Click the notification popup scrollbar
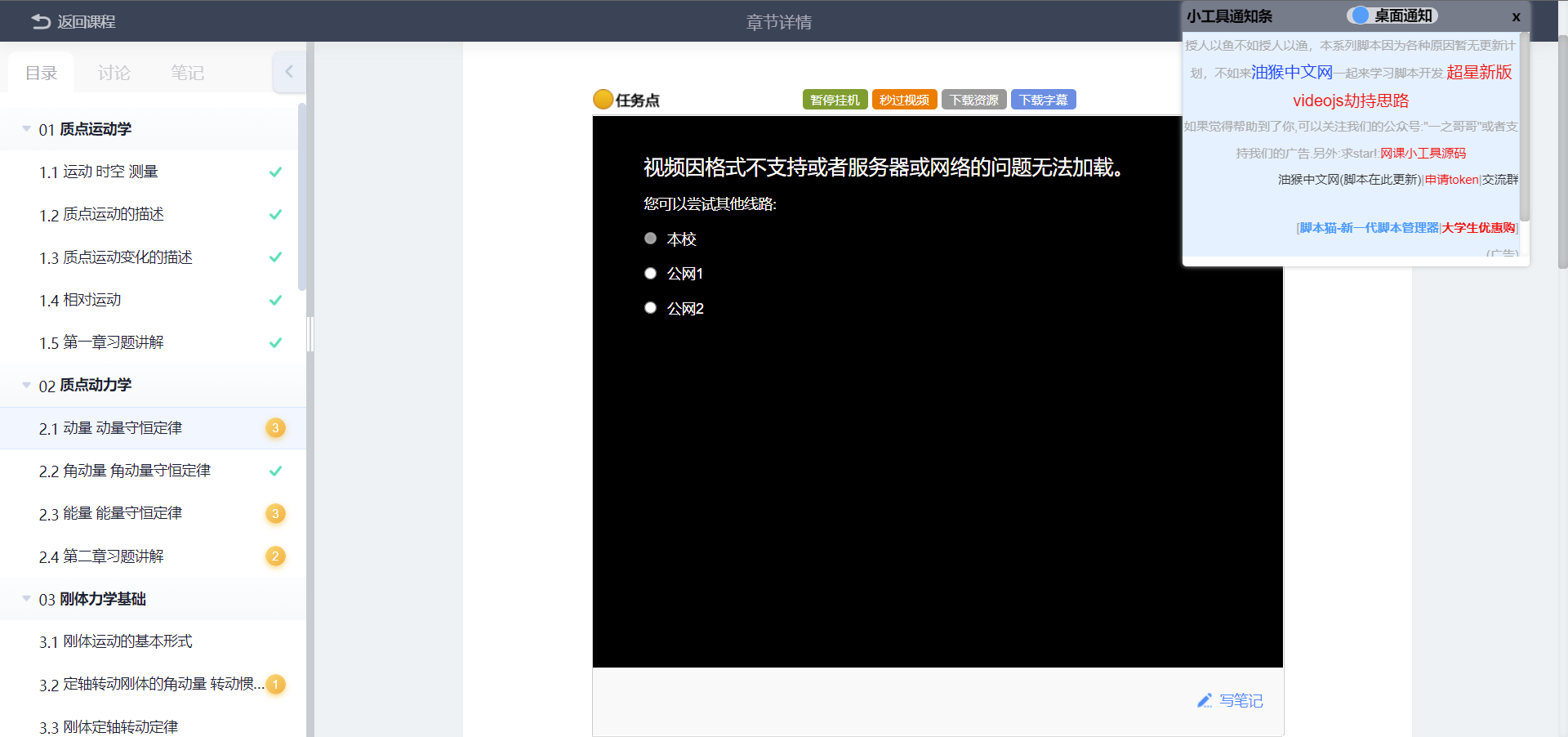The width and height of the screenshot is (1568, 737). pyautogui.click(x=1524, y=127)
